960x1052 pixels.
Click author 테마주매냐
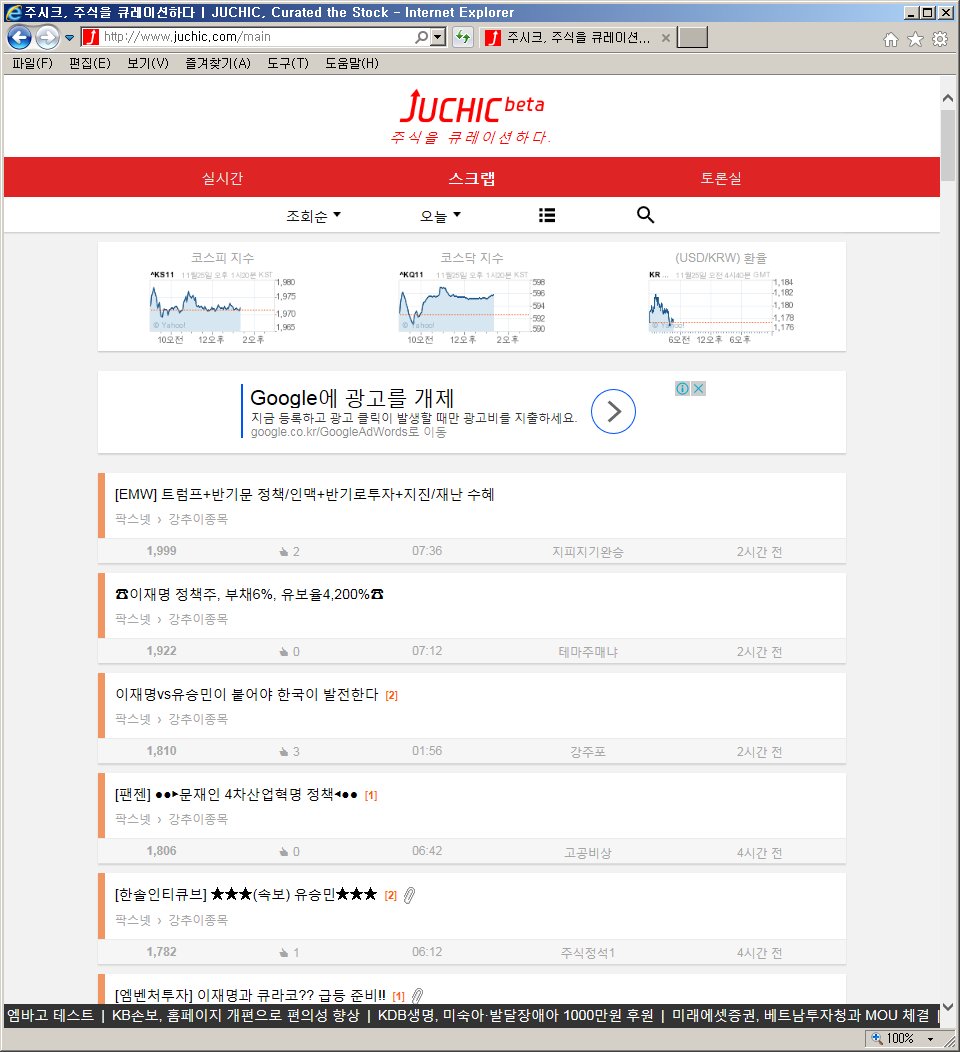click(x=588, y=651)
